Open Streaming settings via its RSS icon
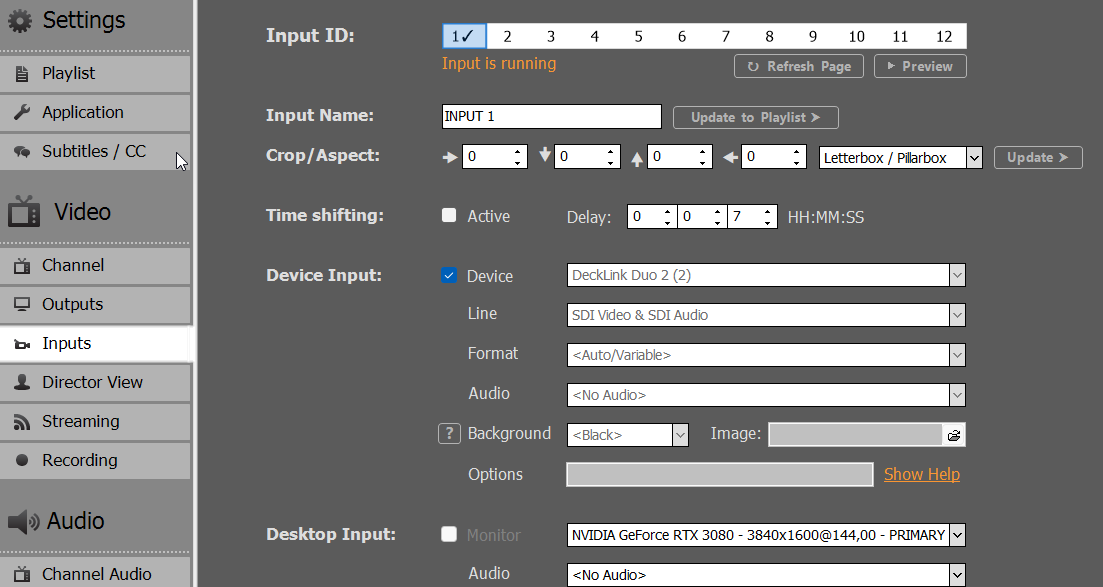Viewport: 1103px width, 587px height. click(22, 422)
